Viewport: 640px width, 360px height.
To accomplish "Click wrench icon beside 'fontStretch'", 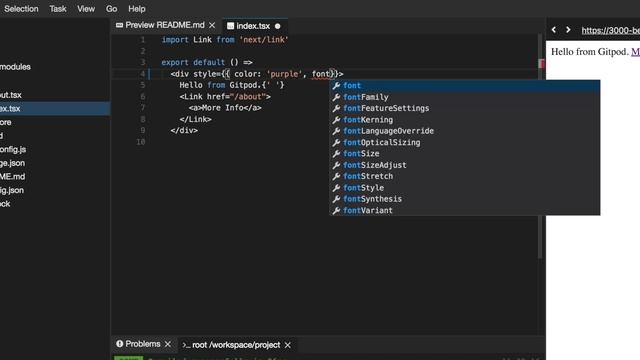I will click(336, 176).
